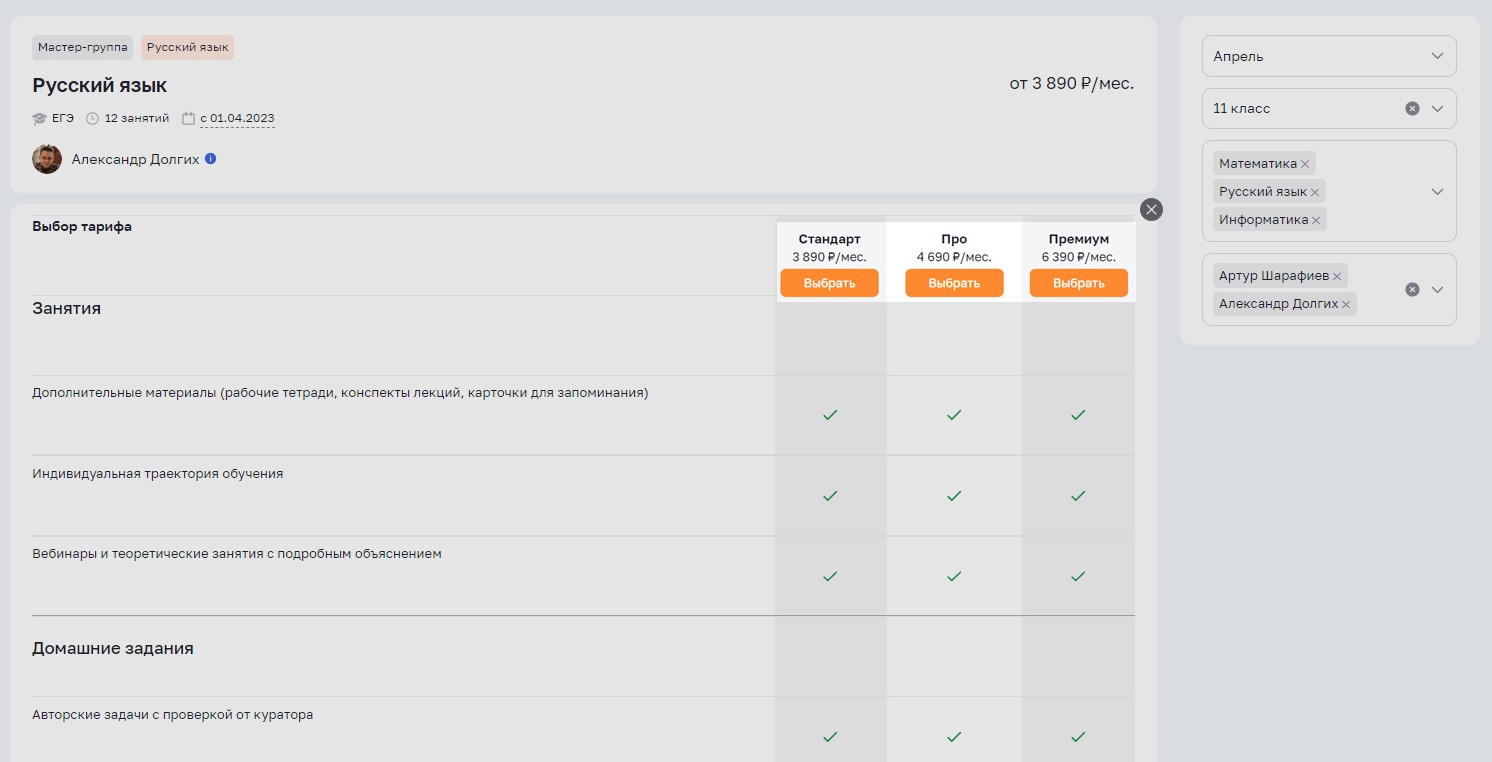The image size is (1492, 762).
Task: Click Про checkmark for Вебинары row
Action: click(x=954, y=577)
